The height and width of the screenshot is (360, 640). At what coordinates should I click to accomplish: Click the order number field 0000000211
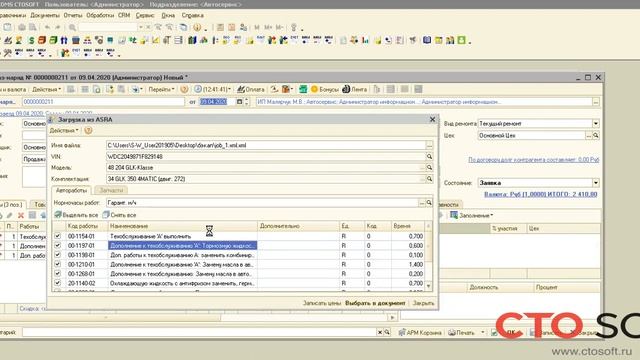coord(103,102)
